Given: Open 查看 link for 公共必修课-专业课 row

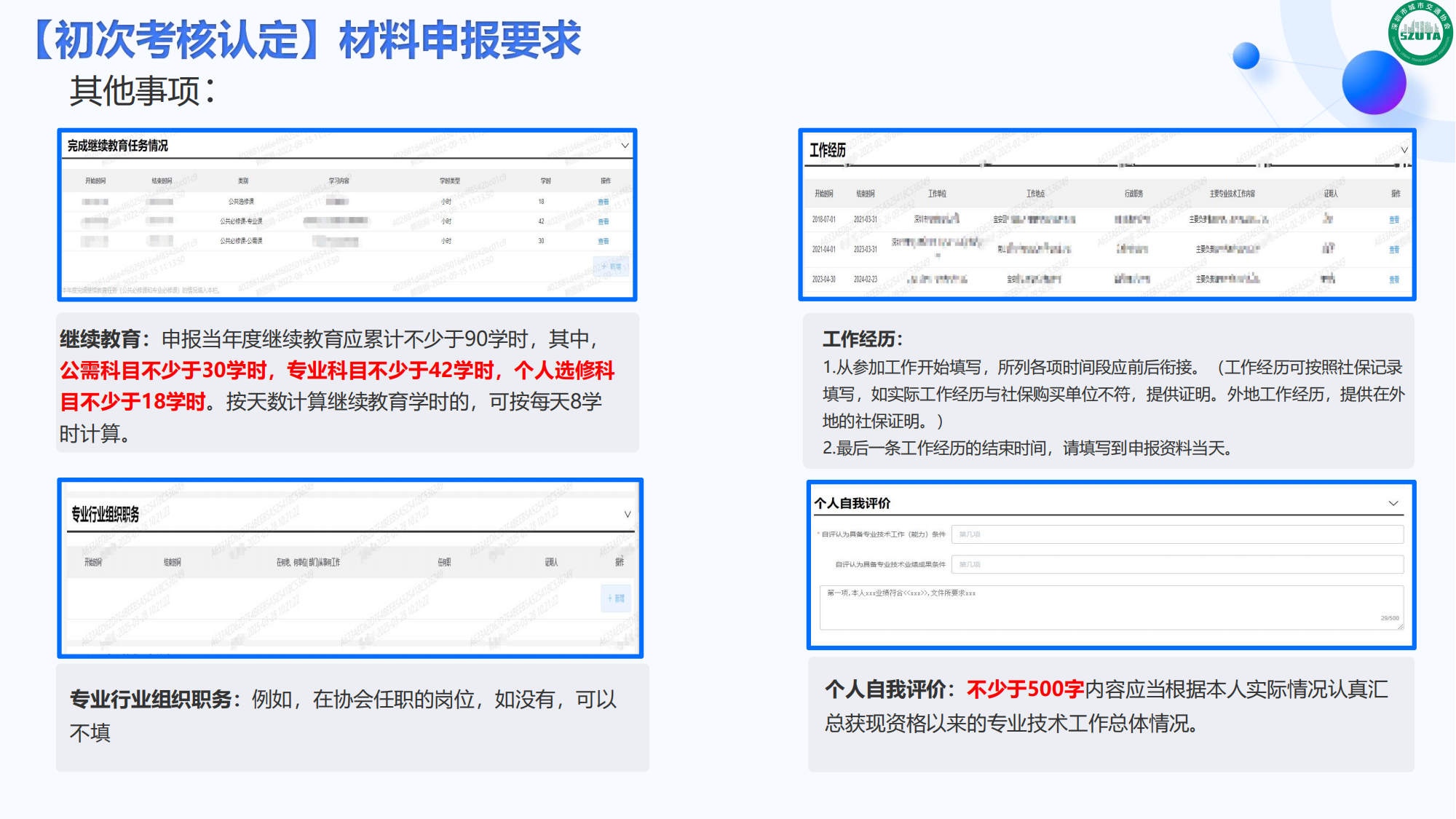Looking at the screenshot, I should pyautogui.click(x=604, y=221).
